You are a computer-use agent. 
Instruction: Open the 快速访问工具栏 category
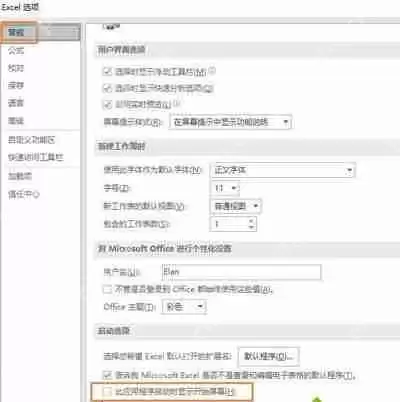point(36,157)
